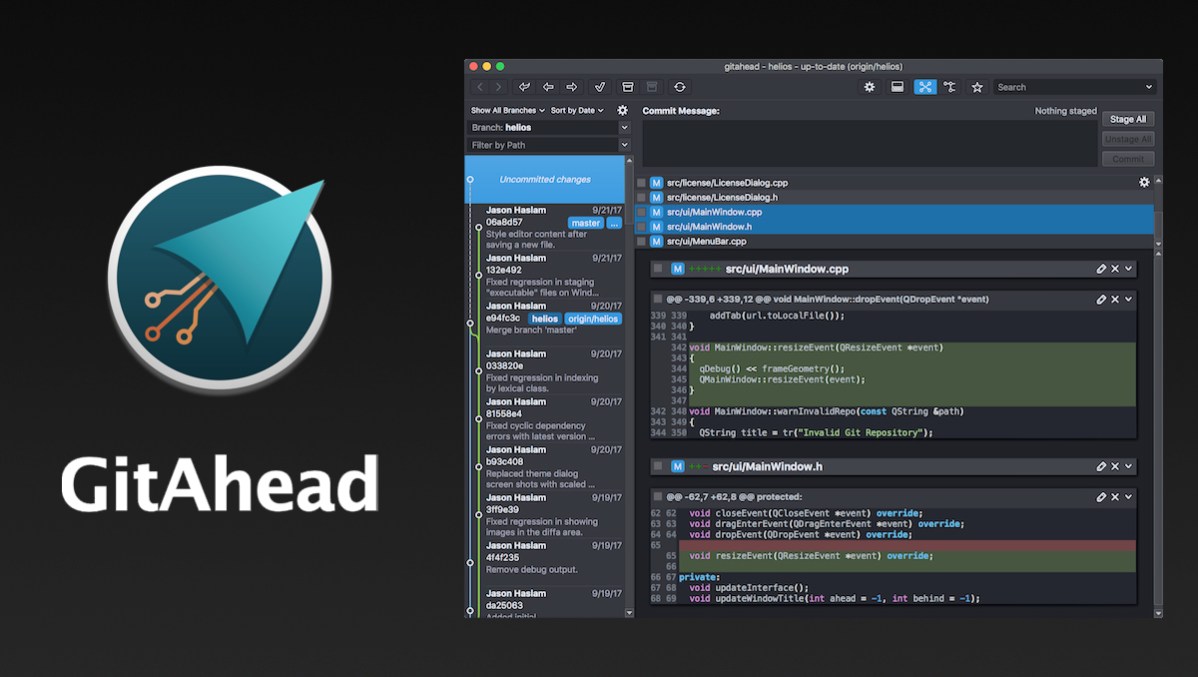Collapse the dropEvent hunk chevron
Viewport: 1198px width, 677px height.
(1128, 300)
